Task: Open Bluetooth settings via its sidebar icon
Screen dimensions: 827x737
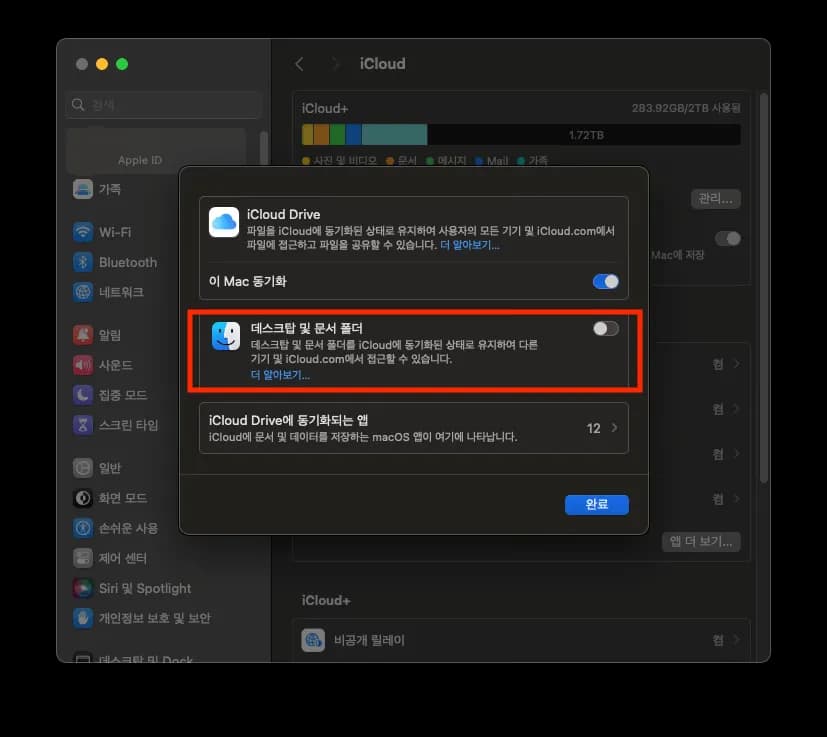Action: pos(84,262)
